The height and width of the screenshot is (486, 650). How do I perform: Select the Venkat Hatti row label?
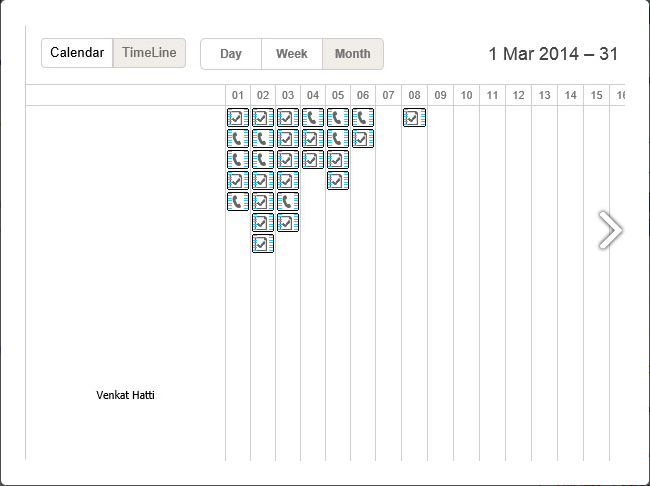click(x=125, y=395)
